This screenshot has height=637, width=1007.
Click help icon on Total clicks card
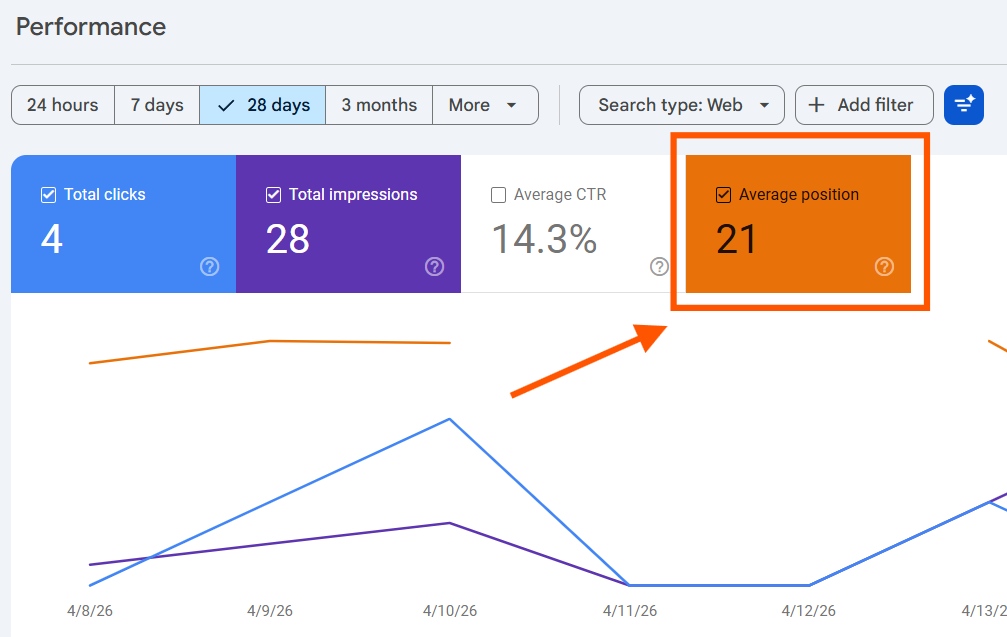[209, 266]
